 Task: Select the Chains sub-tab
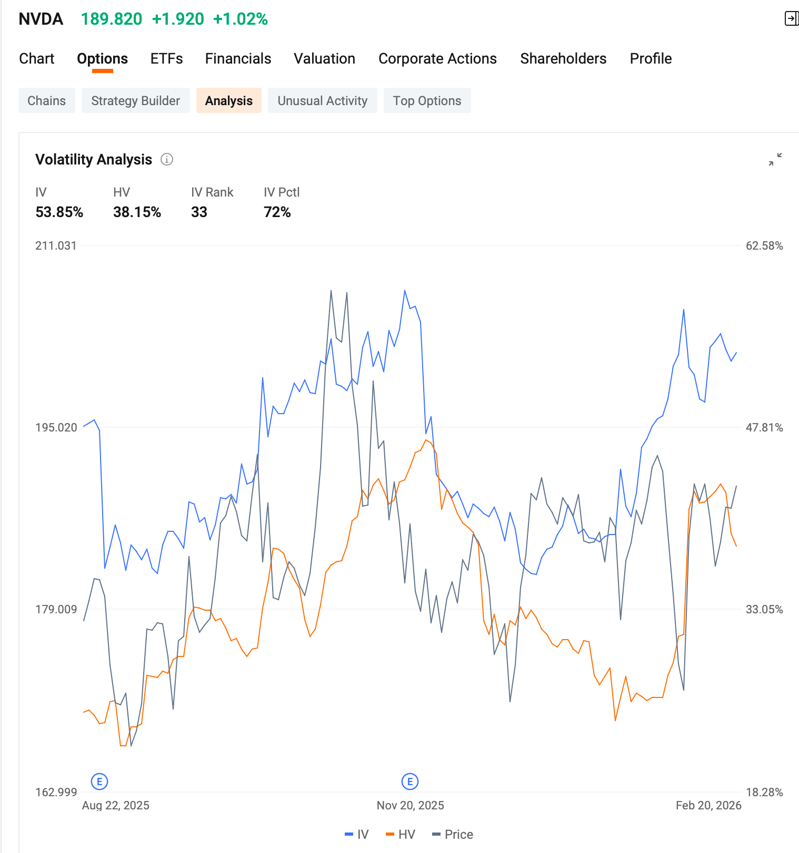47,101
